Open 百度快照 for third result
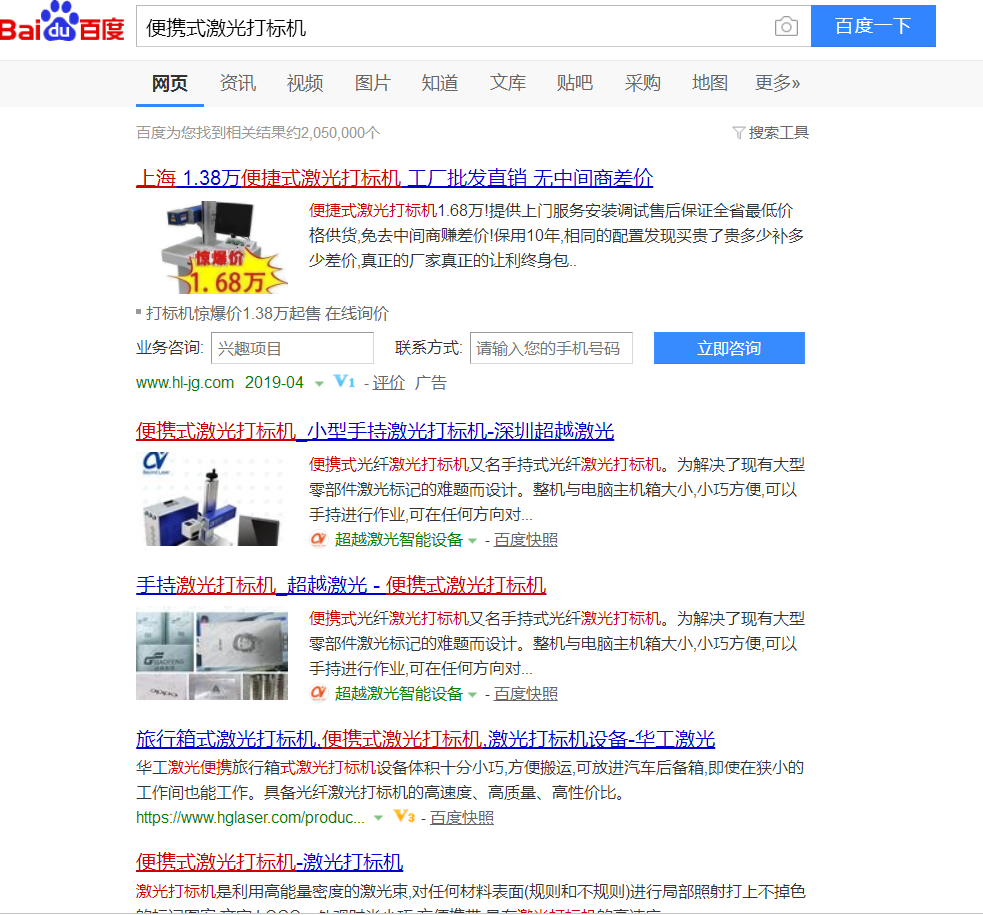 click(525, 694)
